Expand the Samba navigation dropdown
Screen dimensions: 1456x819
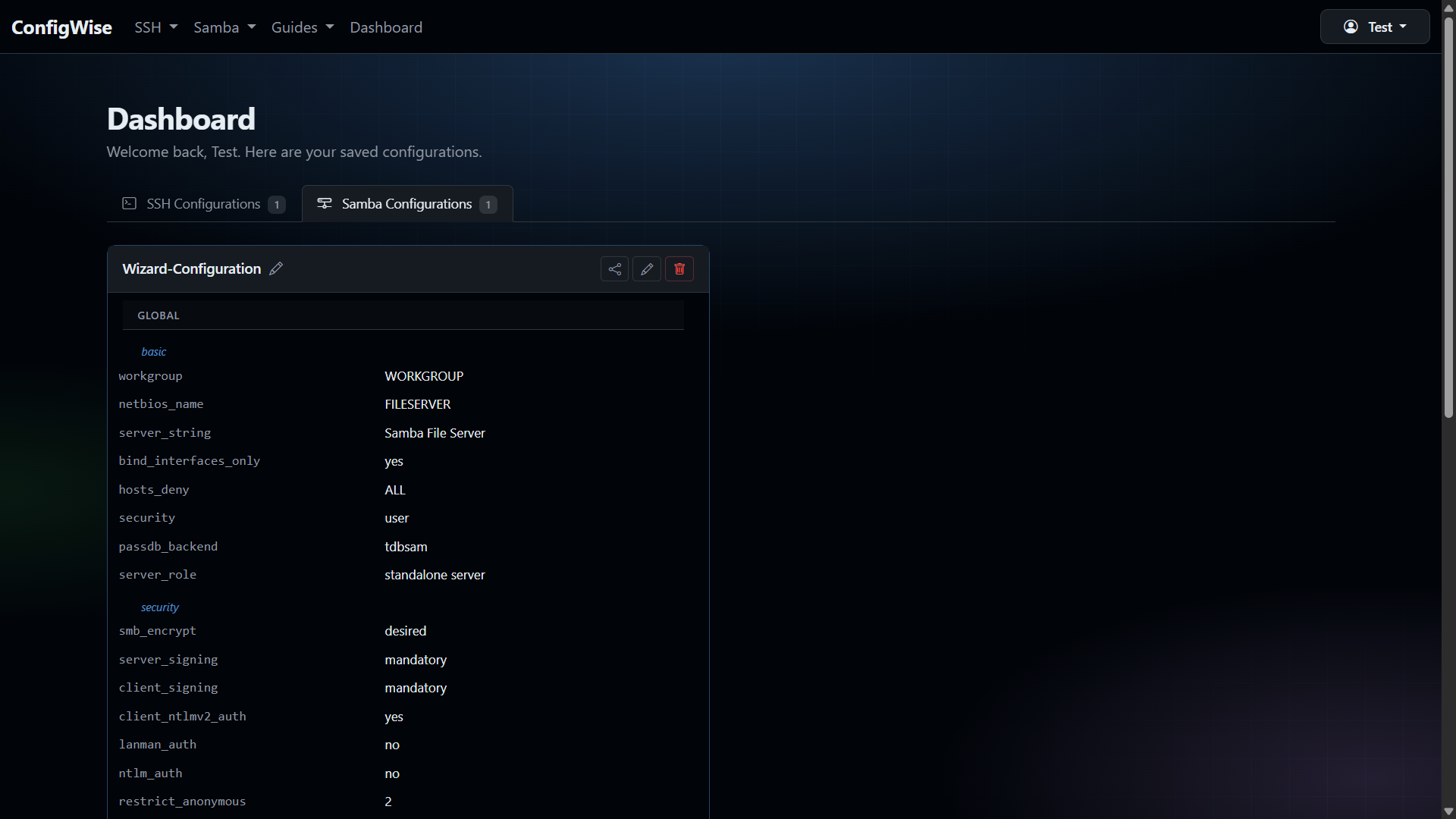tap(224, 27)
